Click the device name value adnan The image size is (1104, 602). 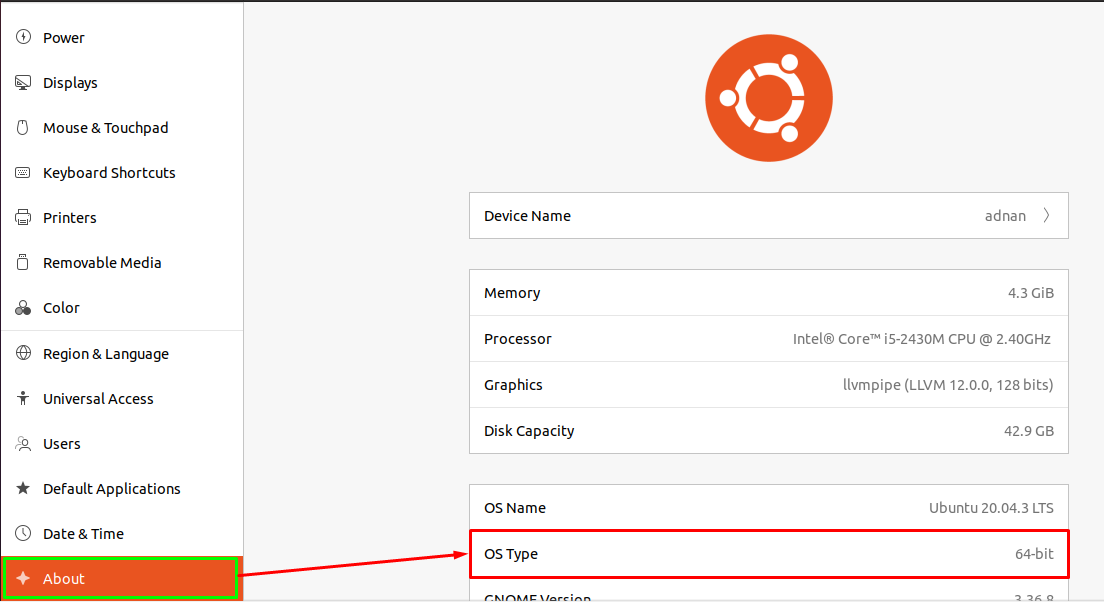[1005, 216]
